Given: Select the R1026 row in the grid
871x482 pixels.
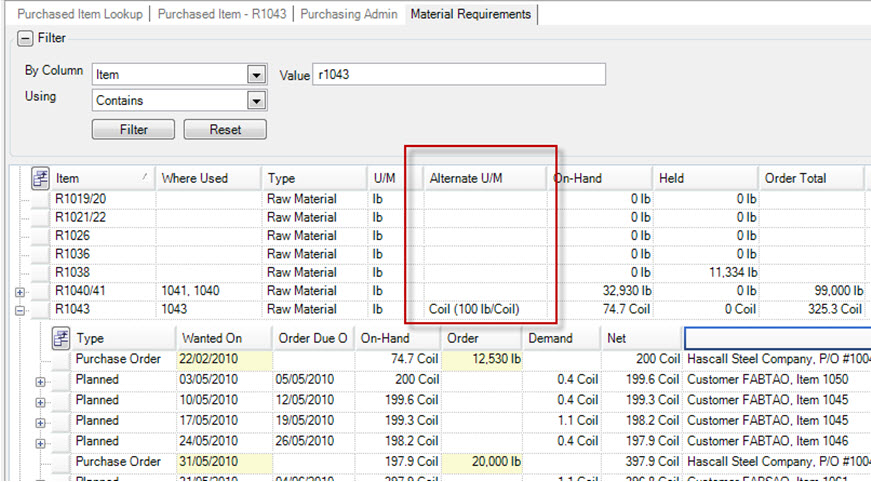Looking at the screenshot, I should (100, 236).
